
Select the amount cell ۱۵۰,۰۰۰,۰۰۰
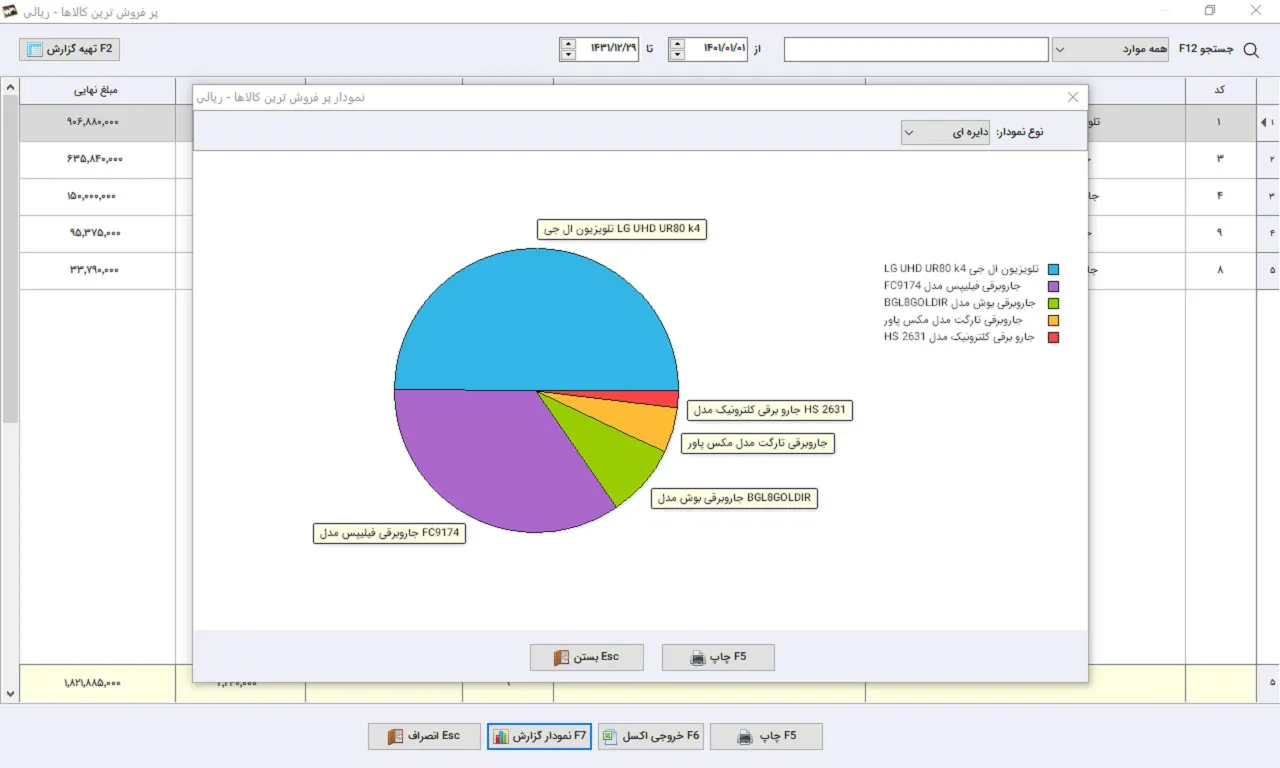[x=97, y=196]
